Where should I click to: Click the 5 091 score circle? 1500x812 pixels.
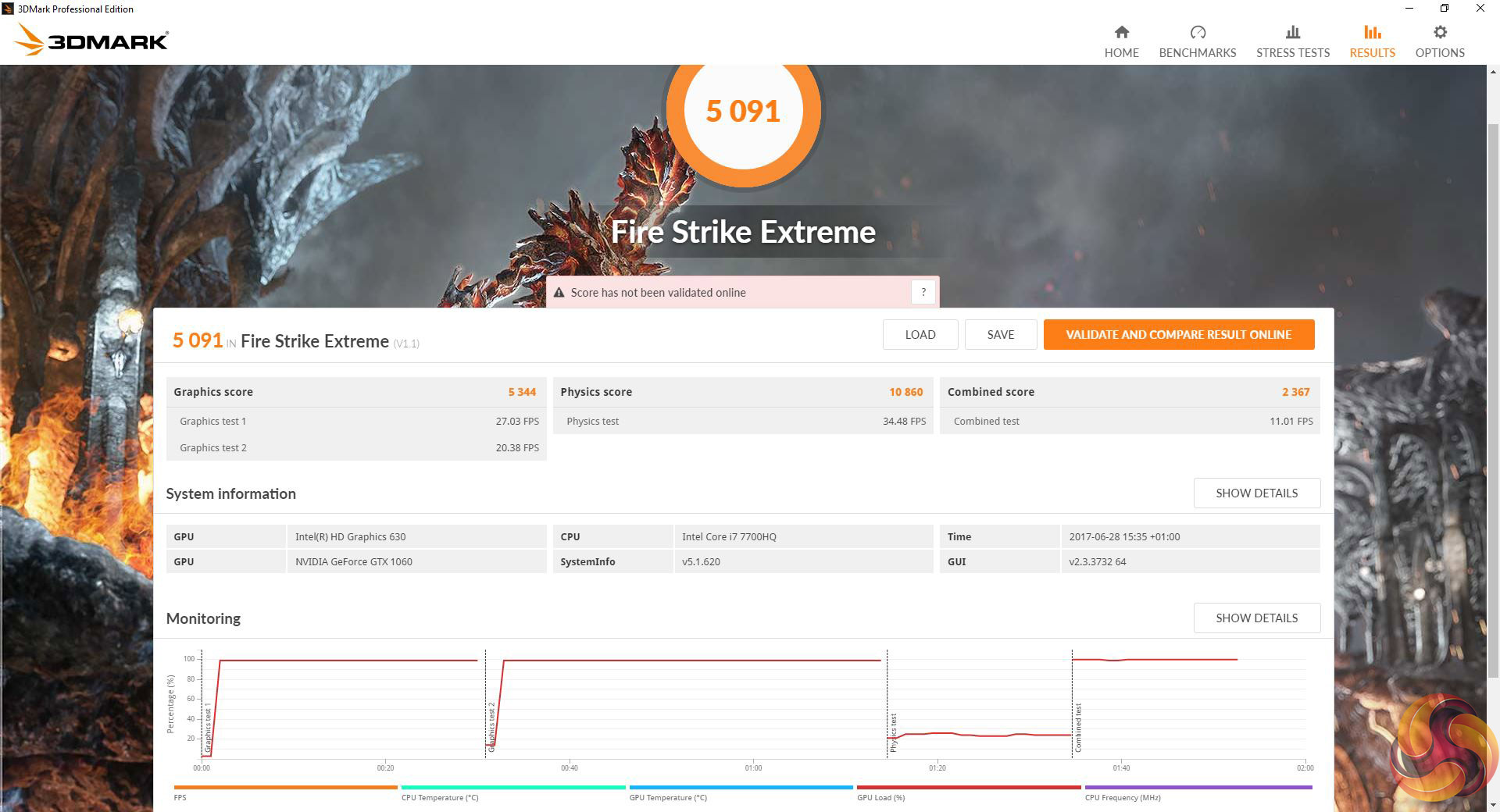743,111
